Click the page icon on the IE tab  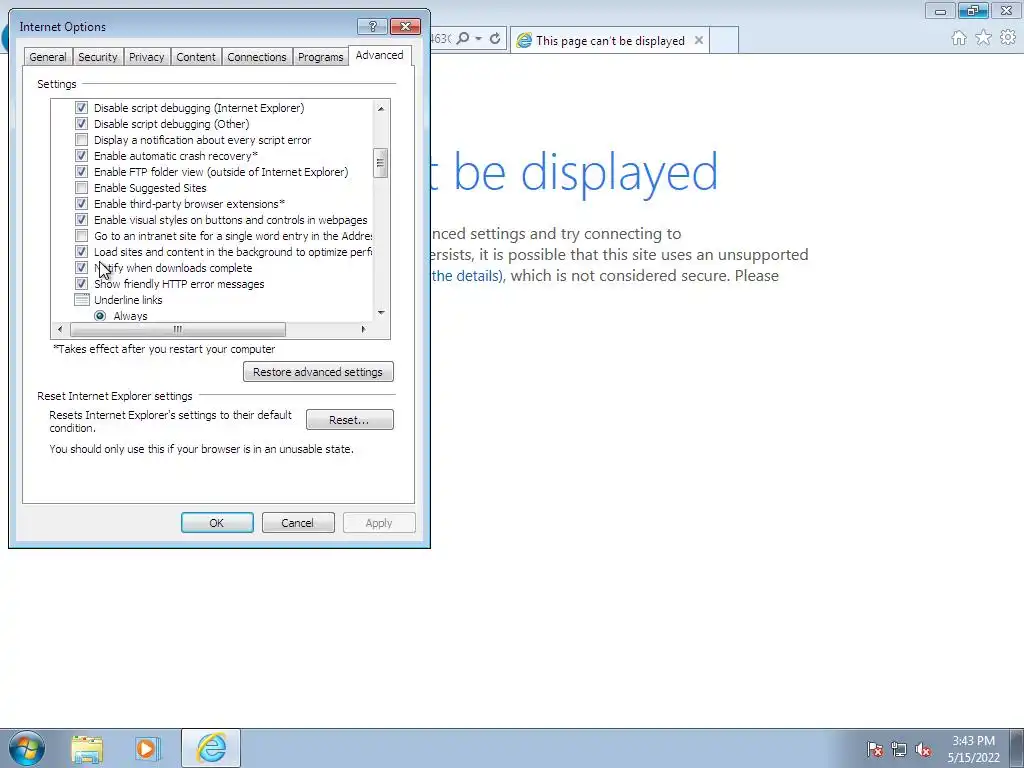pyautogui.click(x=524, y=40)
